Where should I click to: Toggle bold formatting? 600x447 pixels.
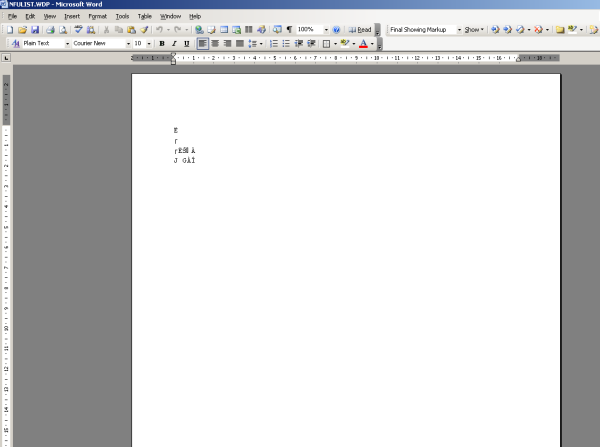click(x=162, y=44)
